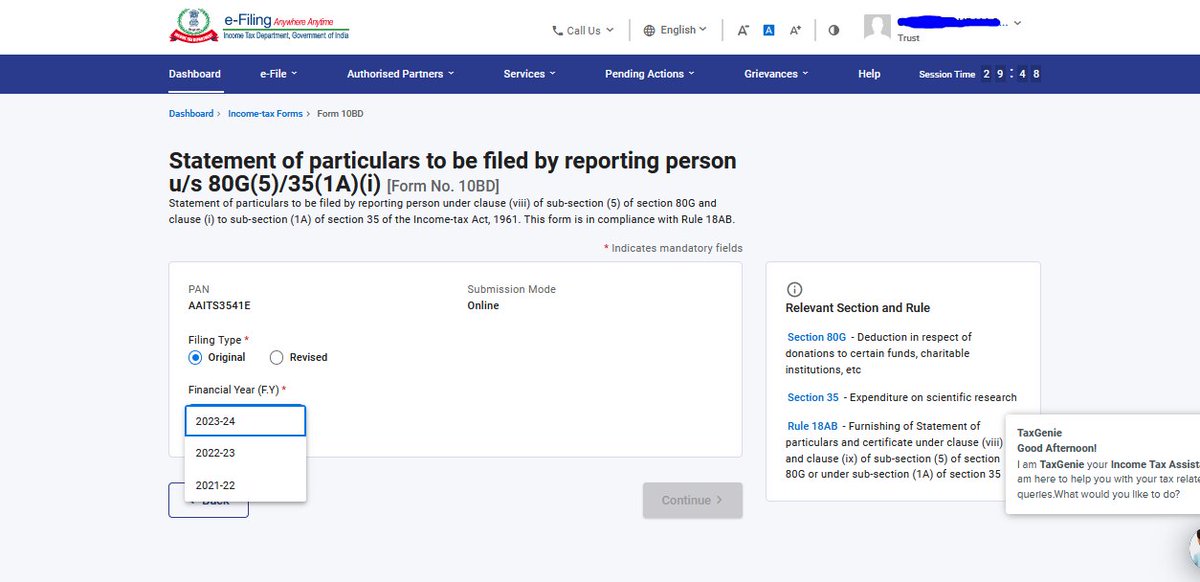Expand the user account menu chevron
1200x582 pixels.
point(1018,23)
